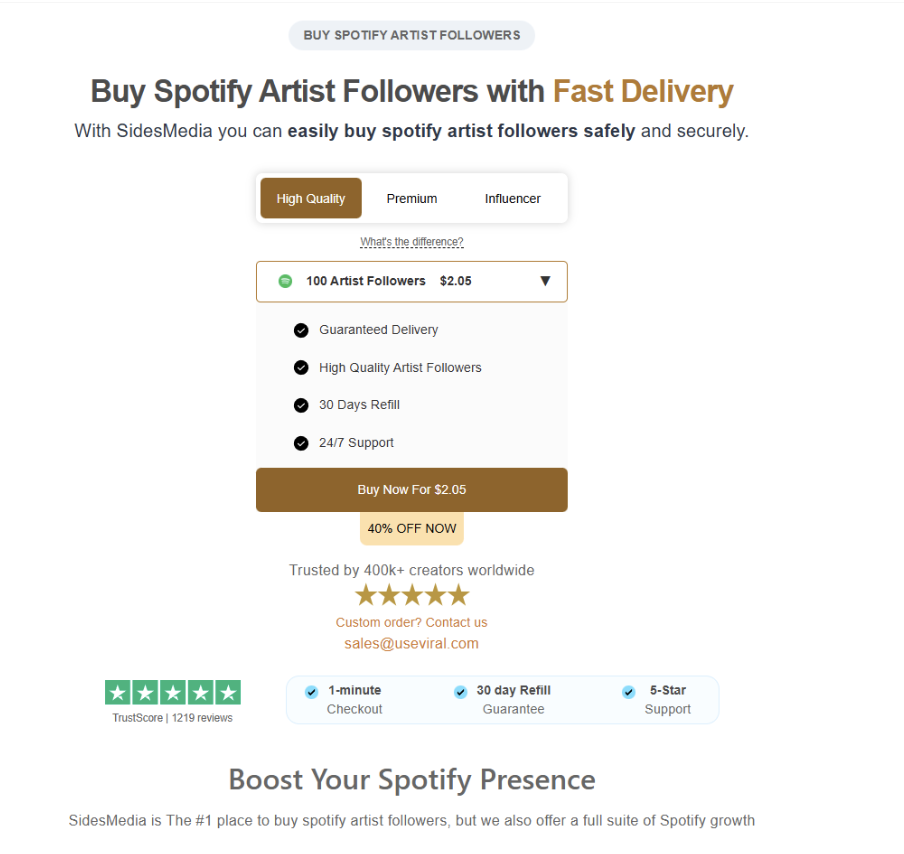Select the High Quality tab
Image resolution: width=904 pixels, height=854 pixels.
311,198
